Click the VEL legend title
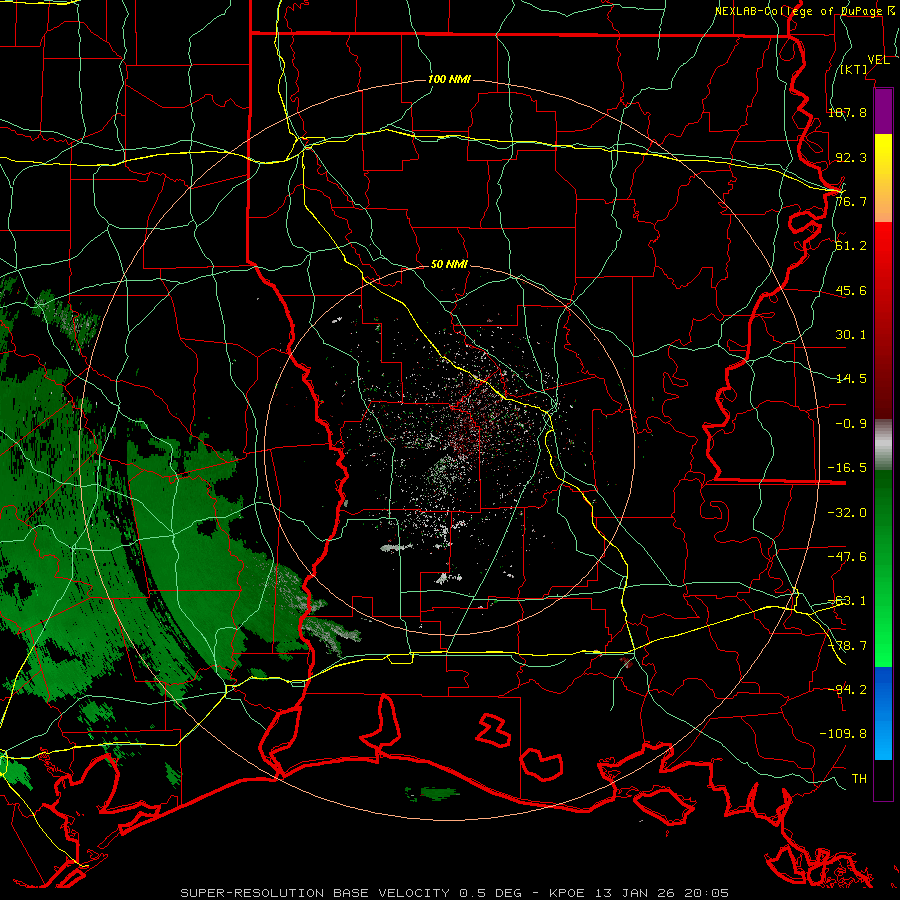Viewport: 900px width, 900px height. (878, 60)
